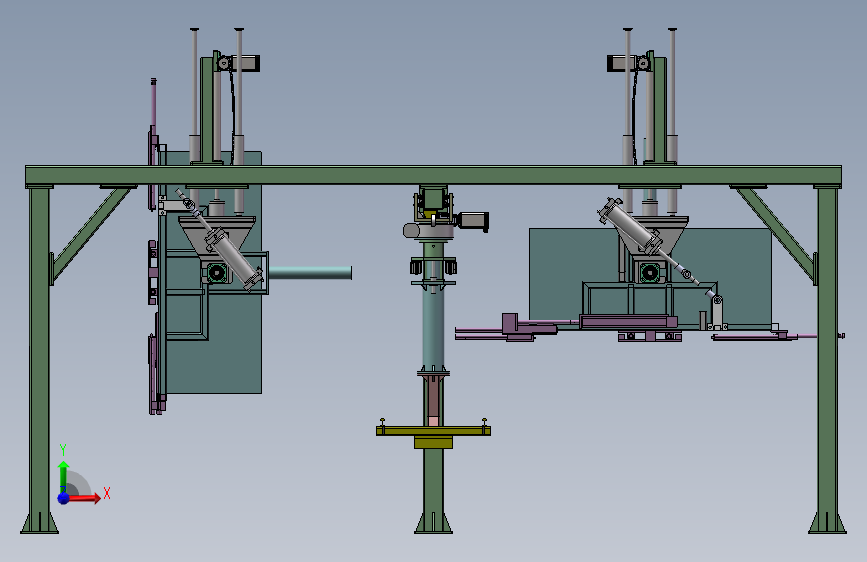
Task: Select the right diagonal corner brace
Action: (x=776, y=233)
